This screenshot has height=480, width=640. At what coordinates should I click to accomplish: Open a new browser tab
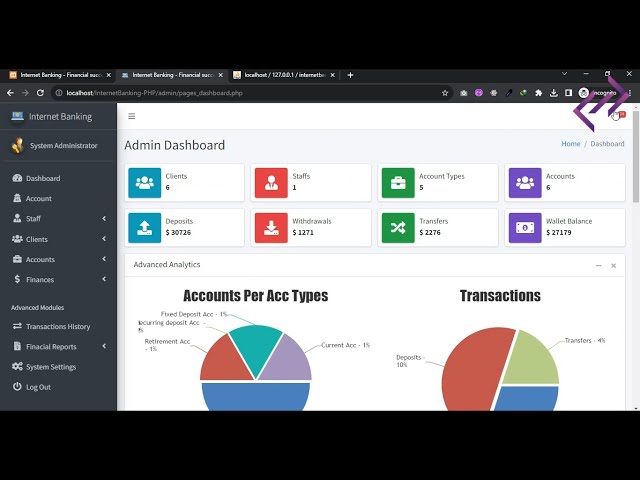coord(350,75)
